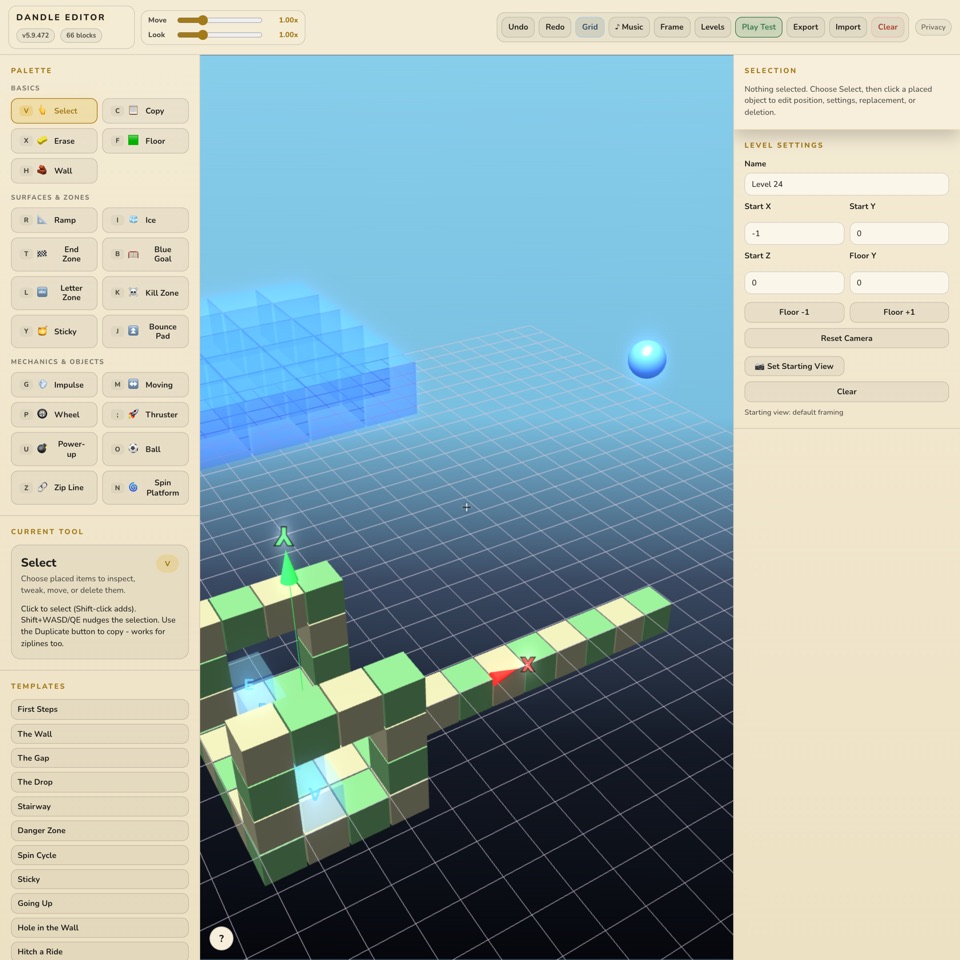Load The Gap template
960x960 pixels.
click(99, 758)
